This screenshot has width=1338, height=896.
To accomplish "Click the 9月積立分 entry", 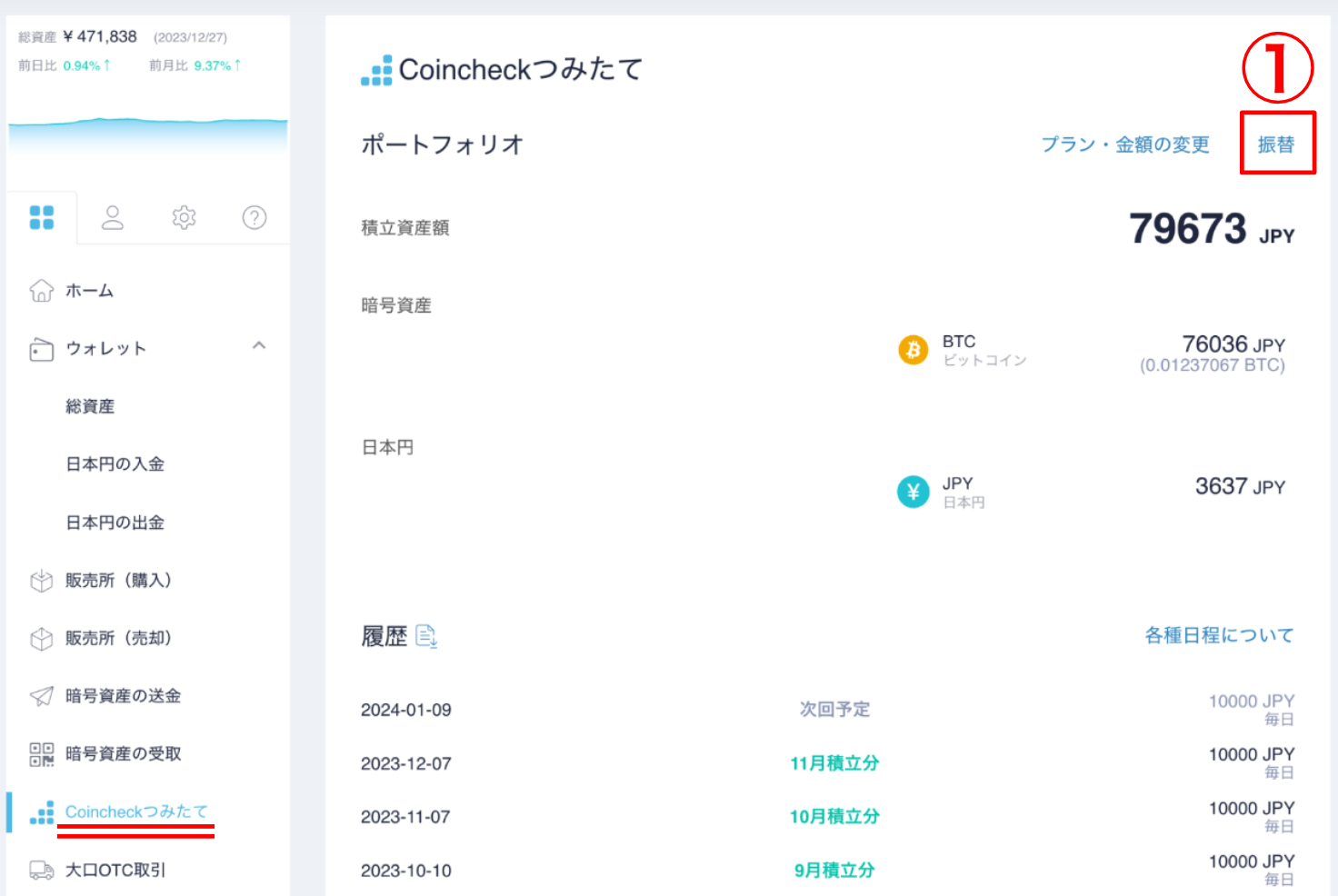I will pos(834,871).
